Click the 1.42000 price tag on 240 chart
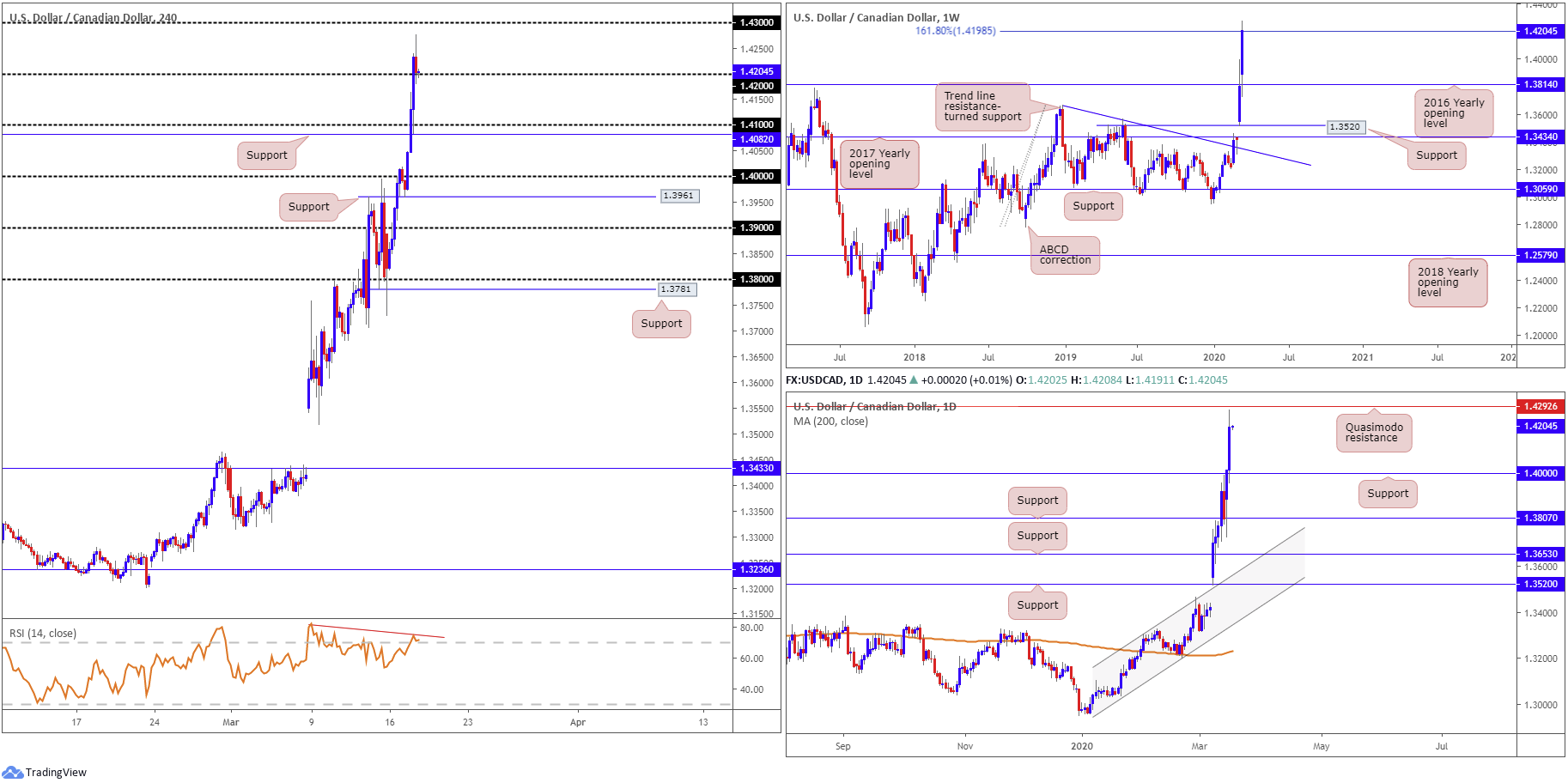 pyautogui.click(x=757, y=86)
